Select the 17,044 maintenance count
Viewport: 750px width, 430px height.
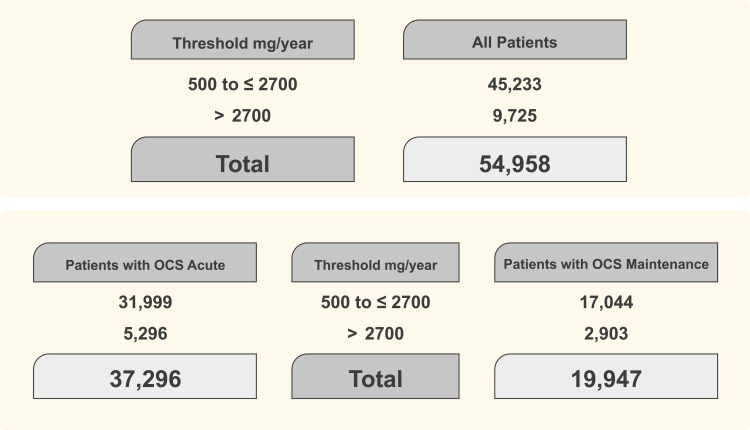click(x=607, y=303)
